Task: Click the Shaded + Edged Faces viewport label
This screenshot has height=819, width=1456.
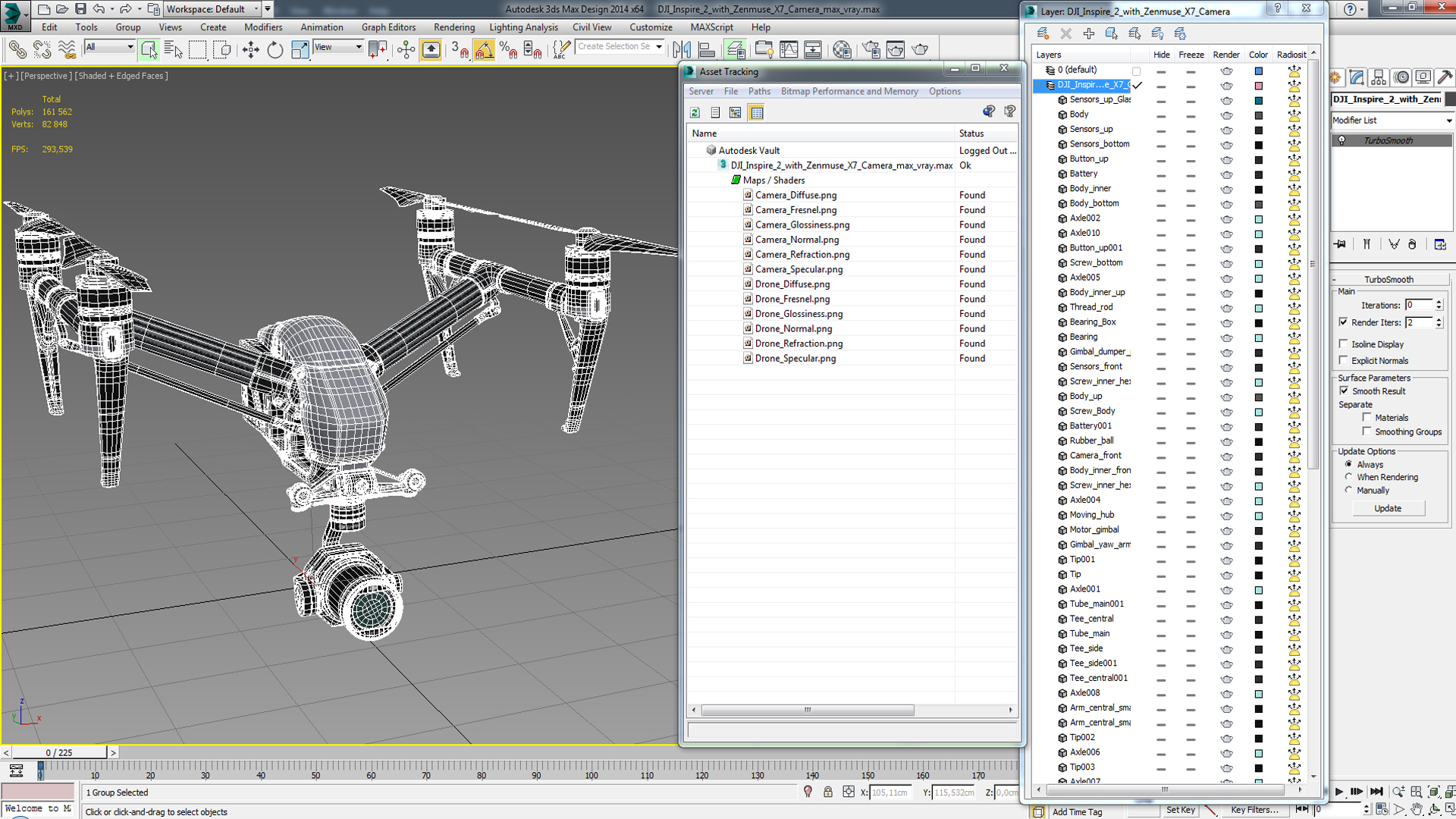Action: pos(121,76)
